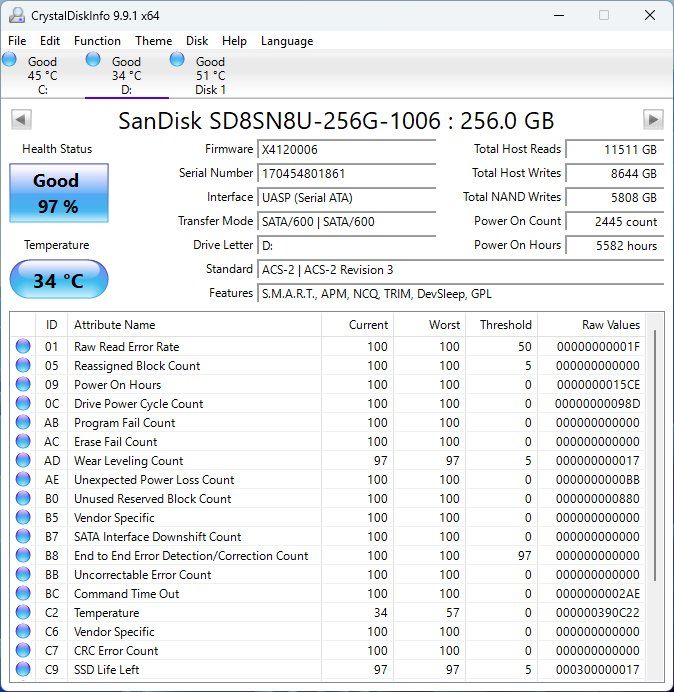Select the D: drive at 34 °C

[x=126, y=75]
